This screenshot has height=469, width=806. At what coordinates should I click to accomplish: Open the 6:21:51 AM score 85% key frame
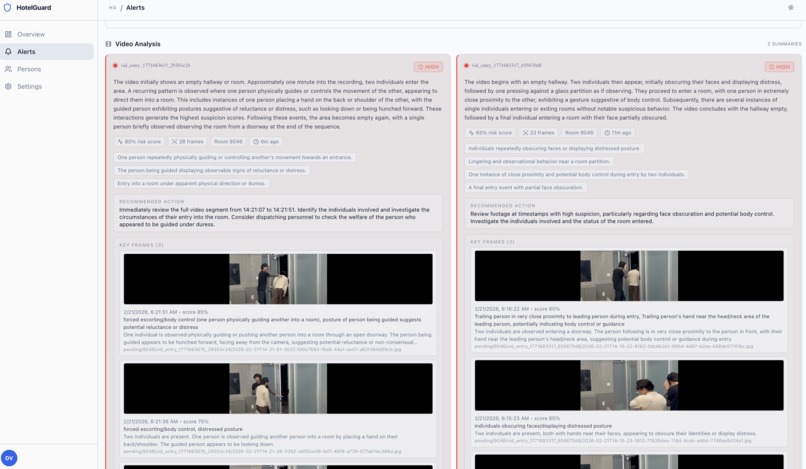[x=278, y=279]
